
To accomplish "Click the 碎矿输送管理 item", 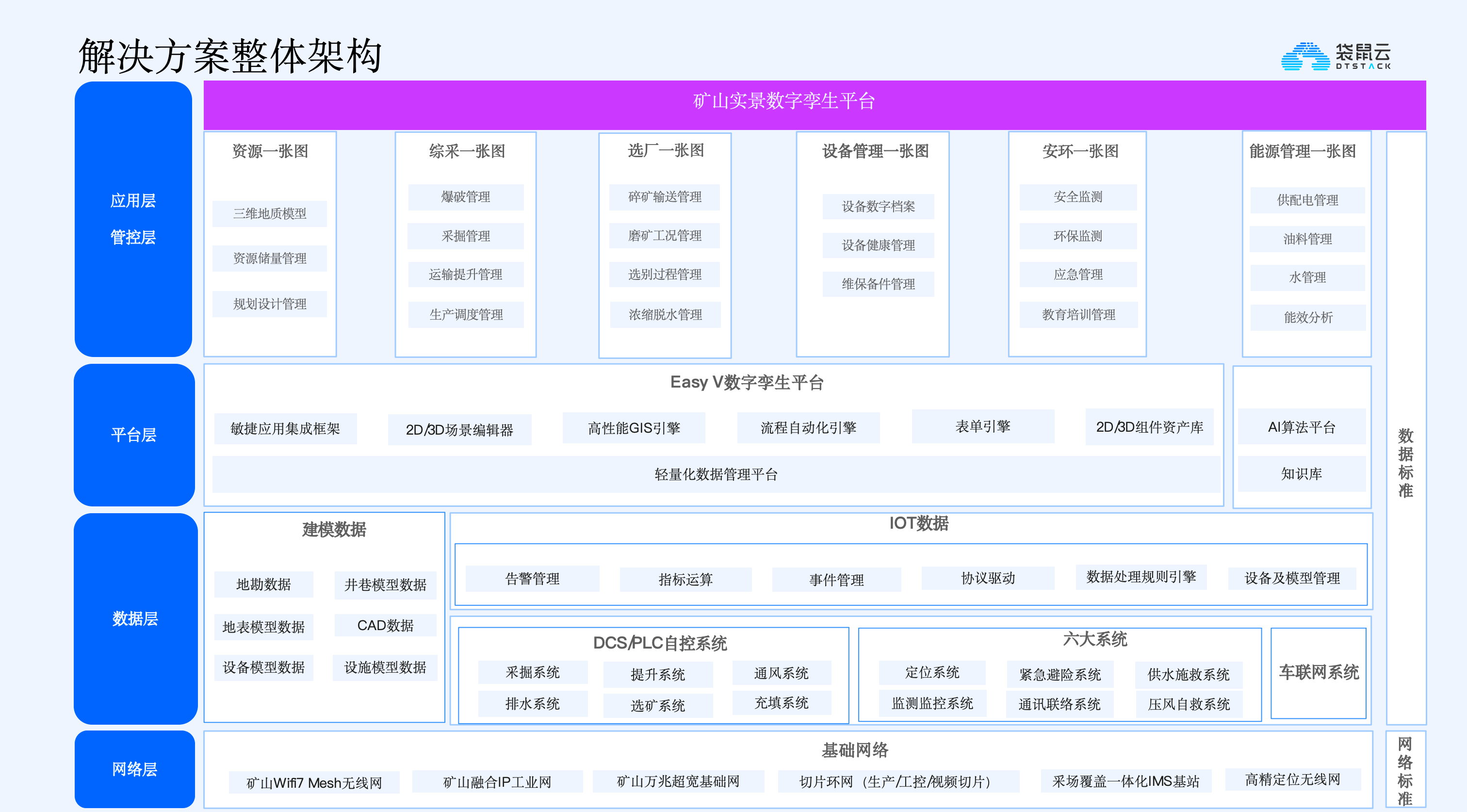I will 664,197.
